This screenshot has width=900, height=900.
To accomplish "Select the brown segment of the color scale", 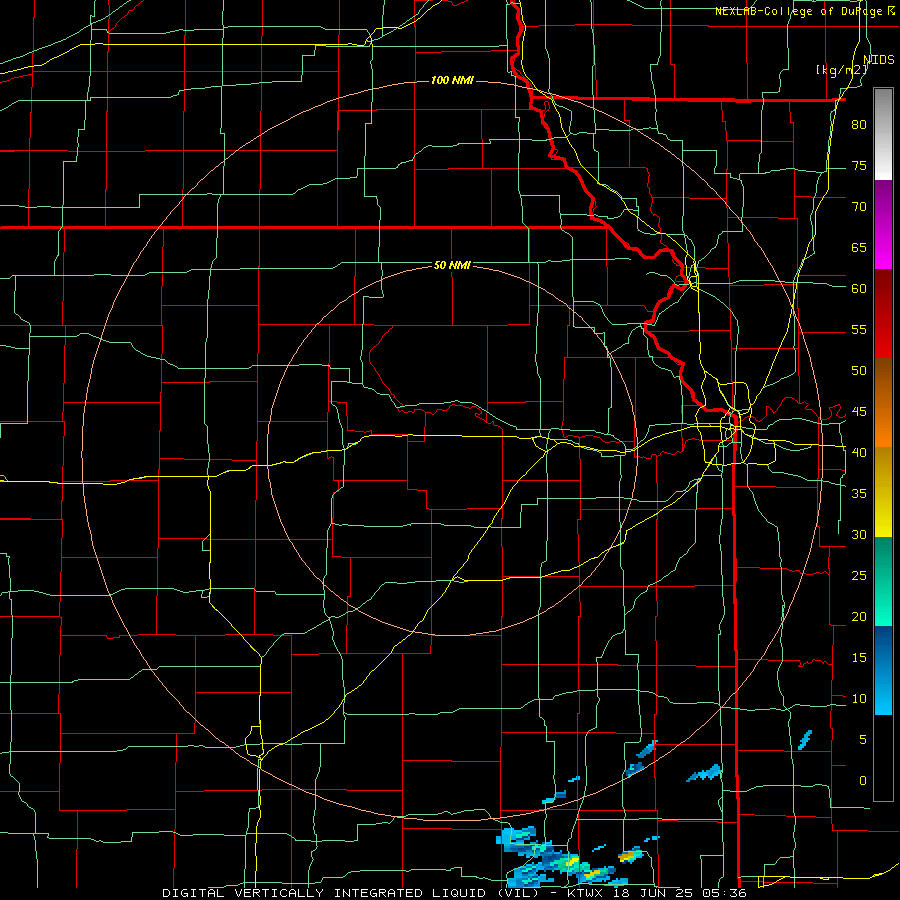I will pos(883,380).
